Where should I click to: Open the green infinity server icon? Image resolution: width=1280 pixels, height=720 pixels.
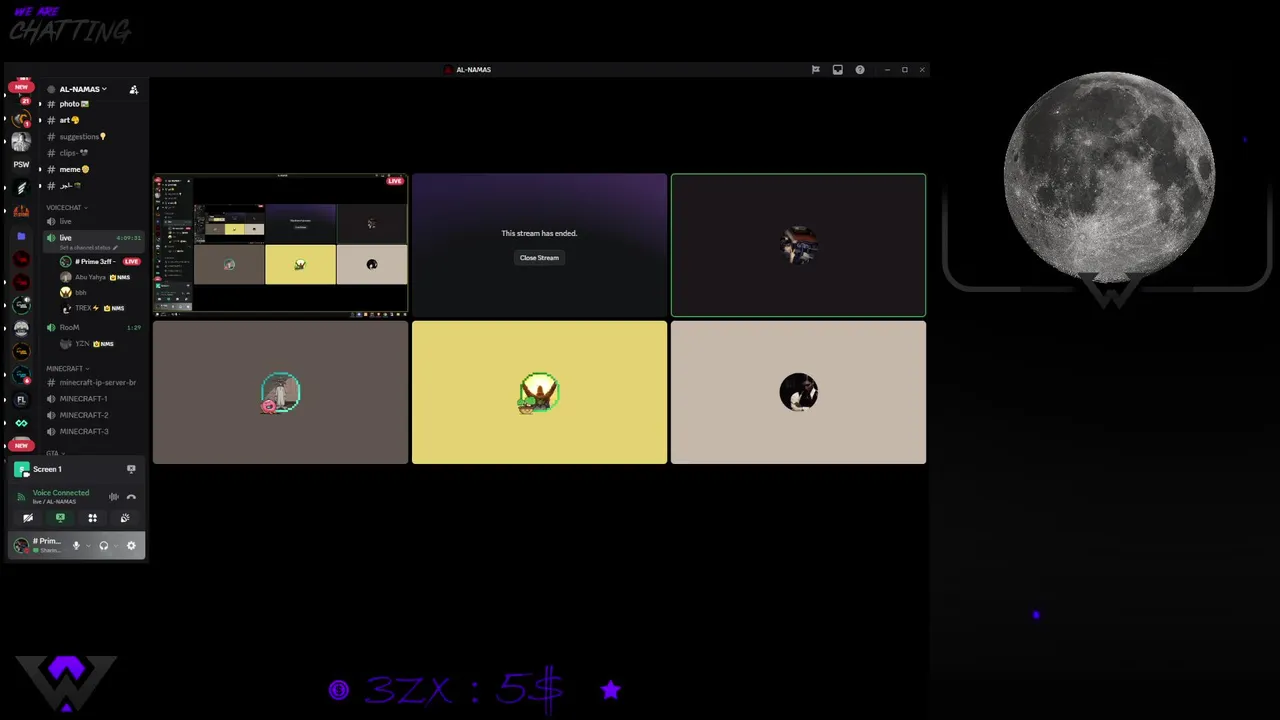pos(21,423)
